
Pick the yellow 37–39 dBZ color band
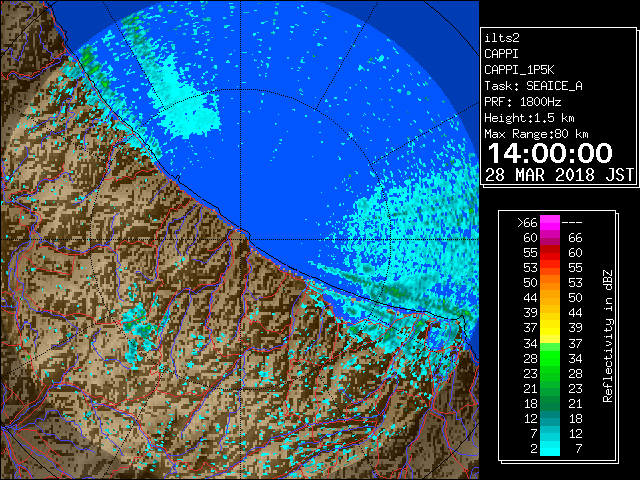tap(550, 328)
